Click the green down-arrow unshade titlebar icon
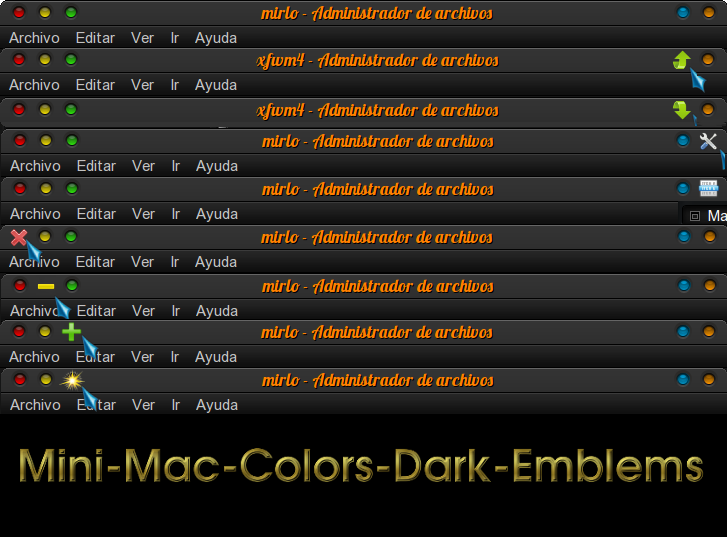Viewport: 727px width, 537px height. click(x=682, y=110)
